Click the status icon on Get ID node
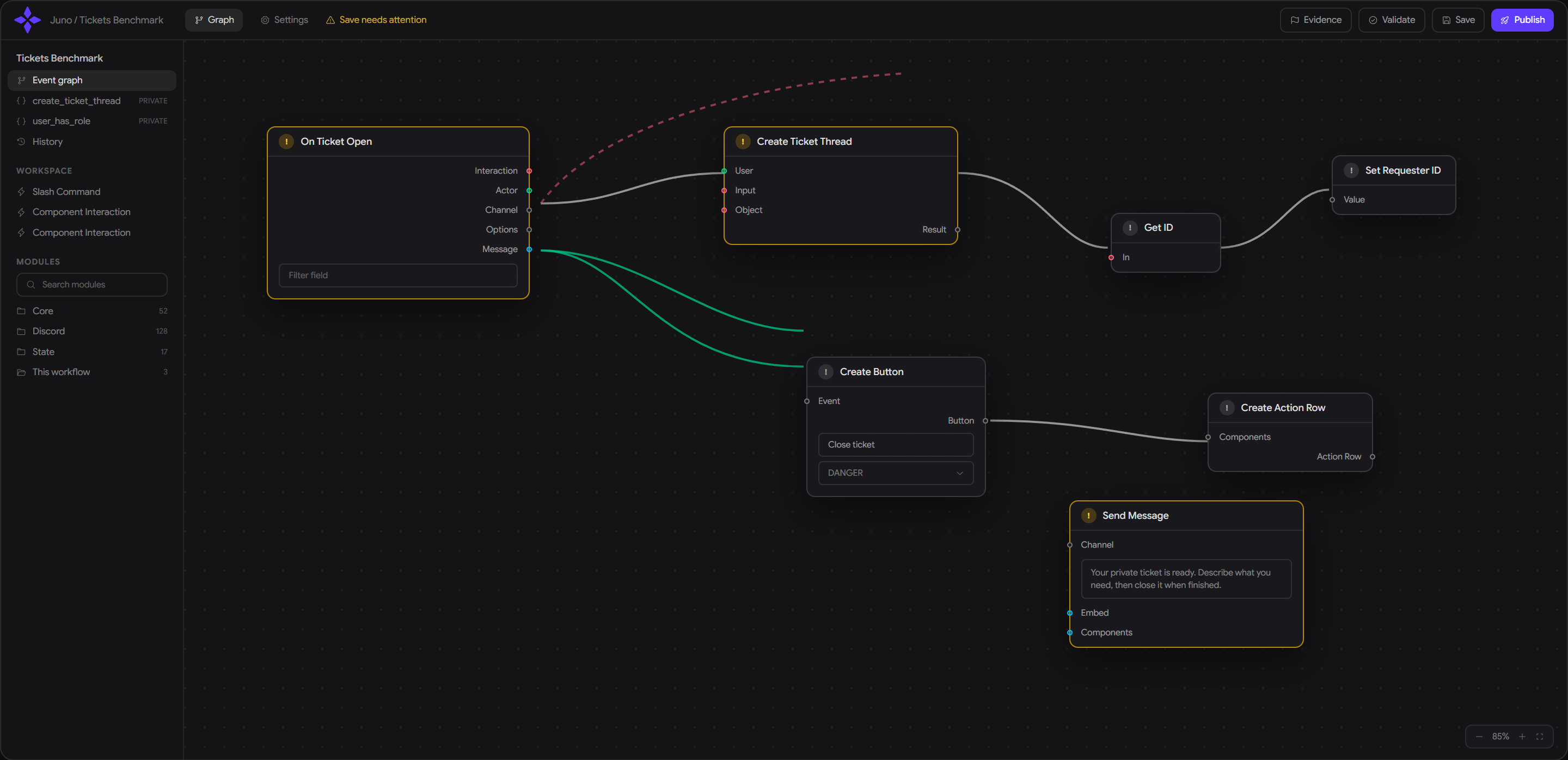 (1130, 228)
